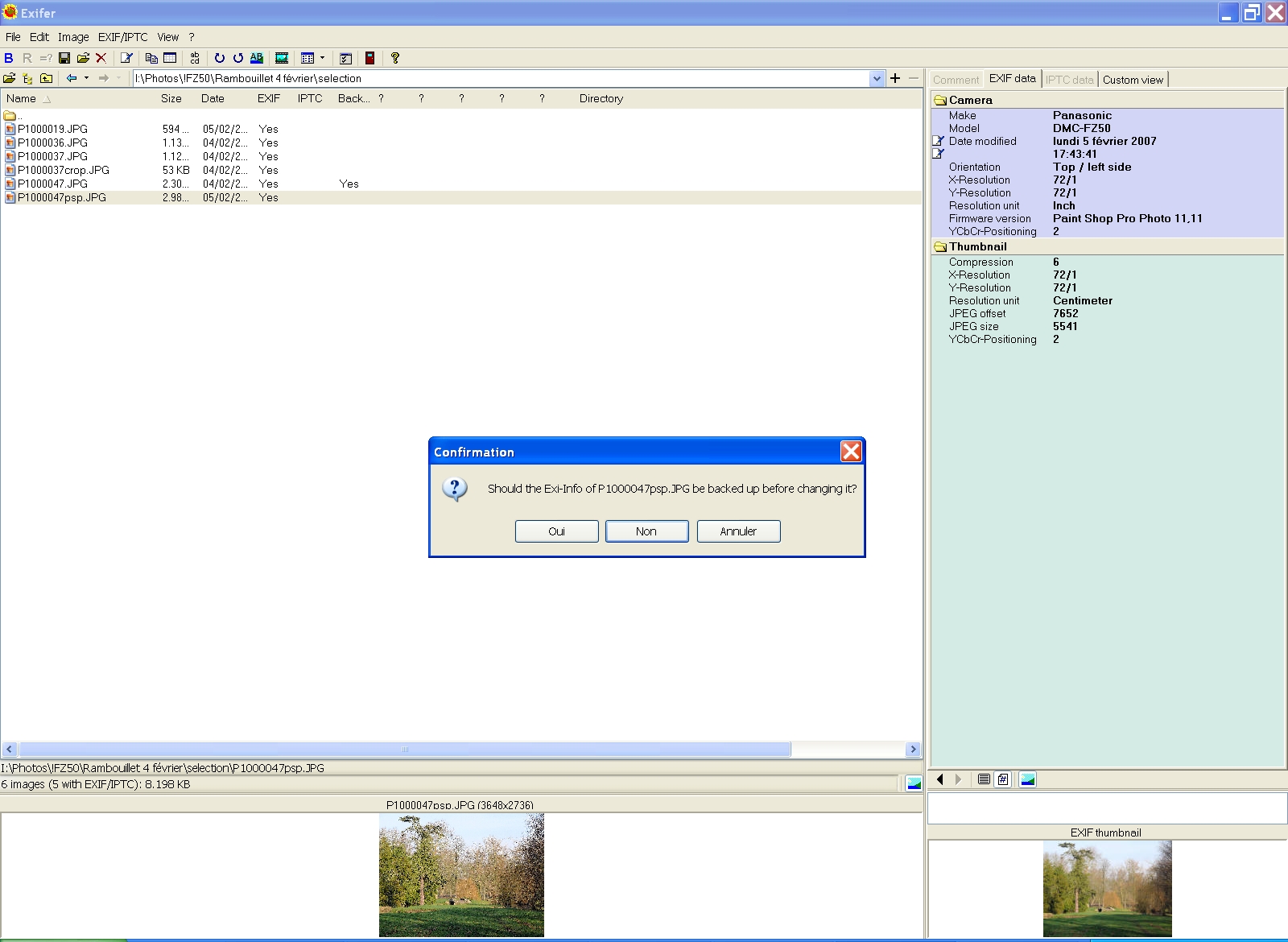Toggle the EXIF thumbnail picture button
This screenshot has width=1288, height=942.
click(x=1028, y=779)
